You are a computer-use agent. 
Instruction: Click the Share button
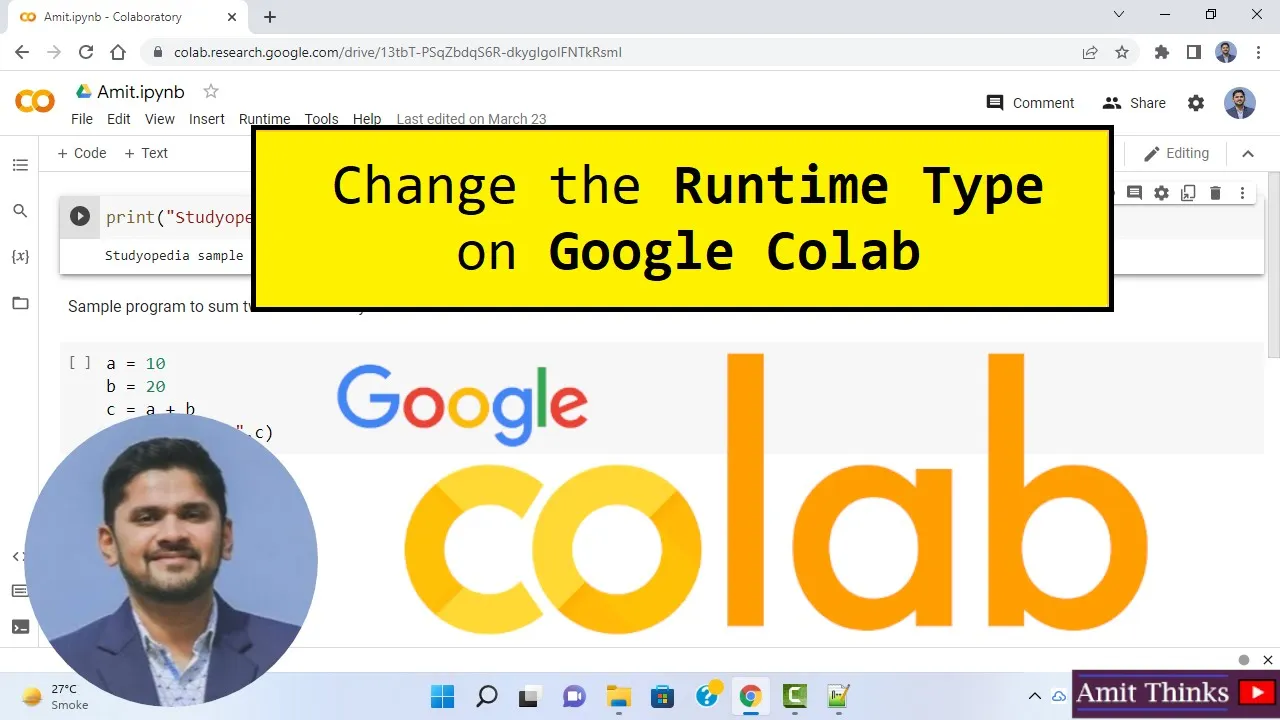pos(1134,103)
